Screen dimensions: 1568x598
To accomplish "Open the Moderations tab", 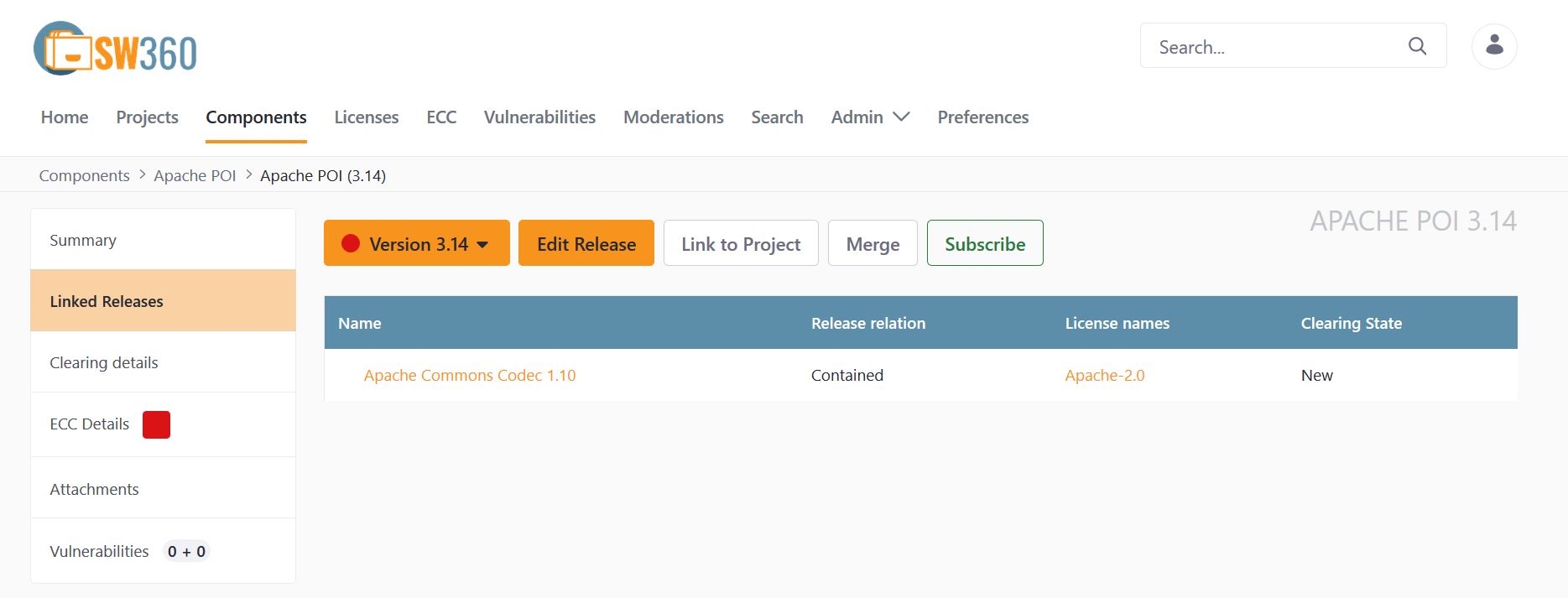I will tap(674, 117).
